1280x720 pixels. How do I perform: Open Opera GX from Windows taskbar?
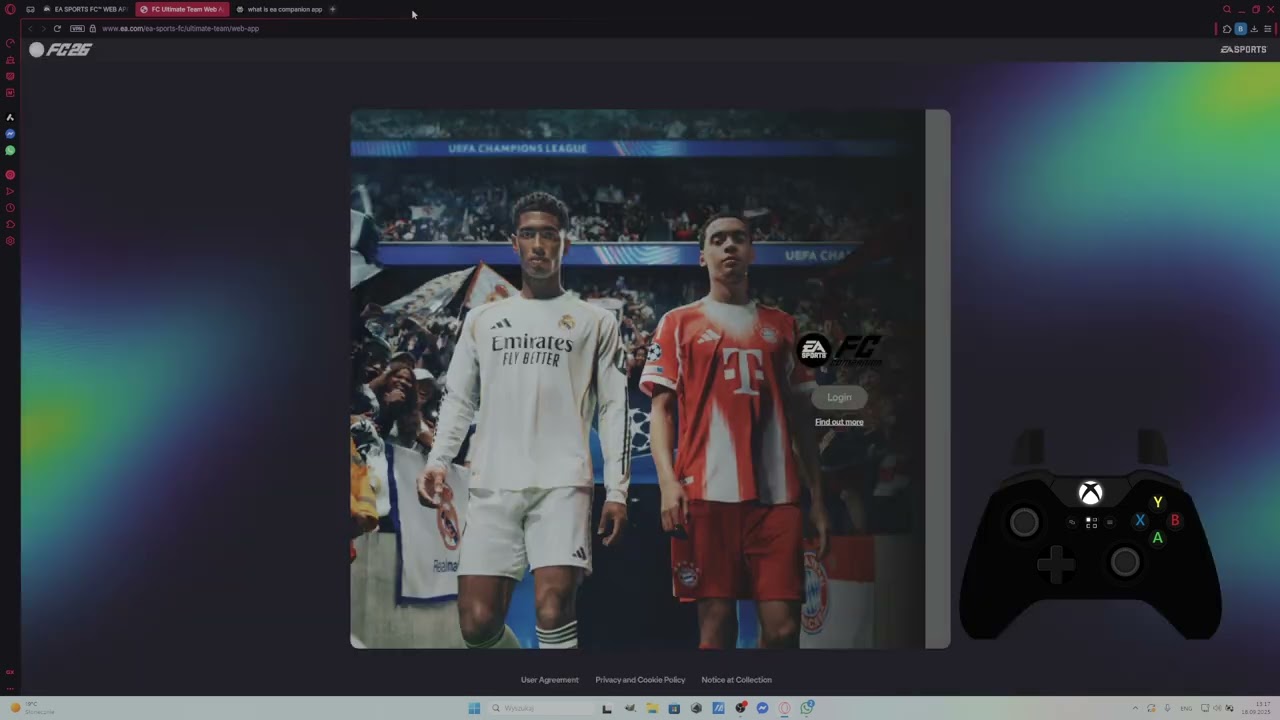click(785, 708)
